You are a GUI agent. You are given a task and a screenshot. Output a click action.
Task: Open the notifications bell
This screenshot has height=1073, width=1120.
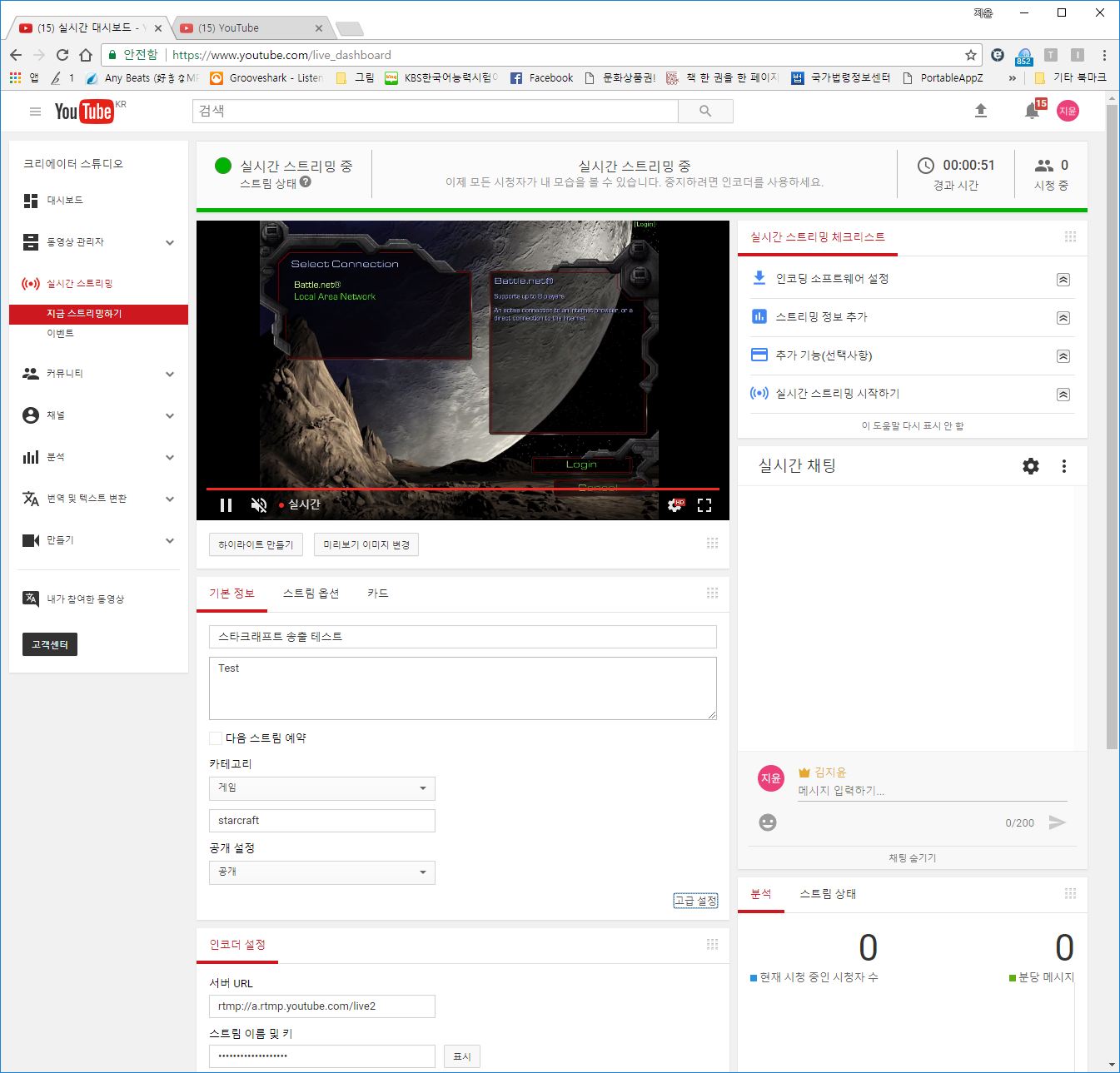(x=1033, y=111)
